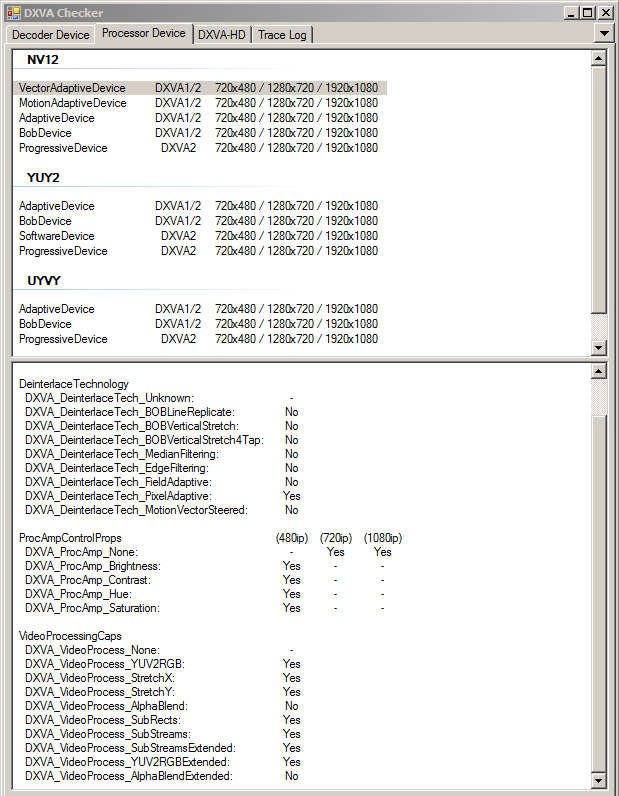Select the UYVY ProgressiveDevice row
The height and width of the screenshot is (796, 619).
200,339
